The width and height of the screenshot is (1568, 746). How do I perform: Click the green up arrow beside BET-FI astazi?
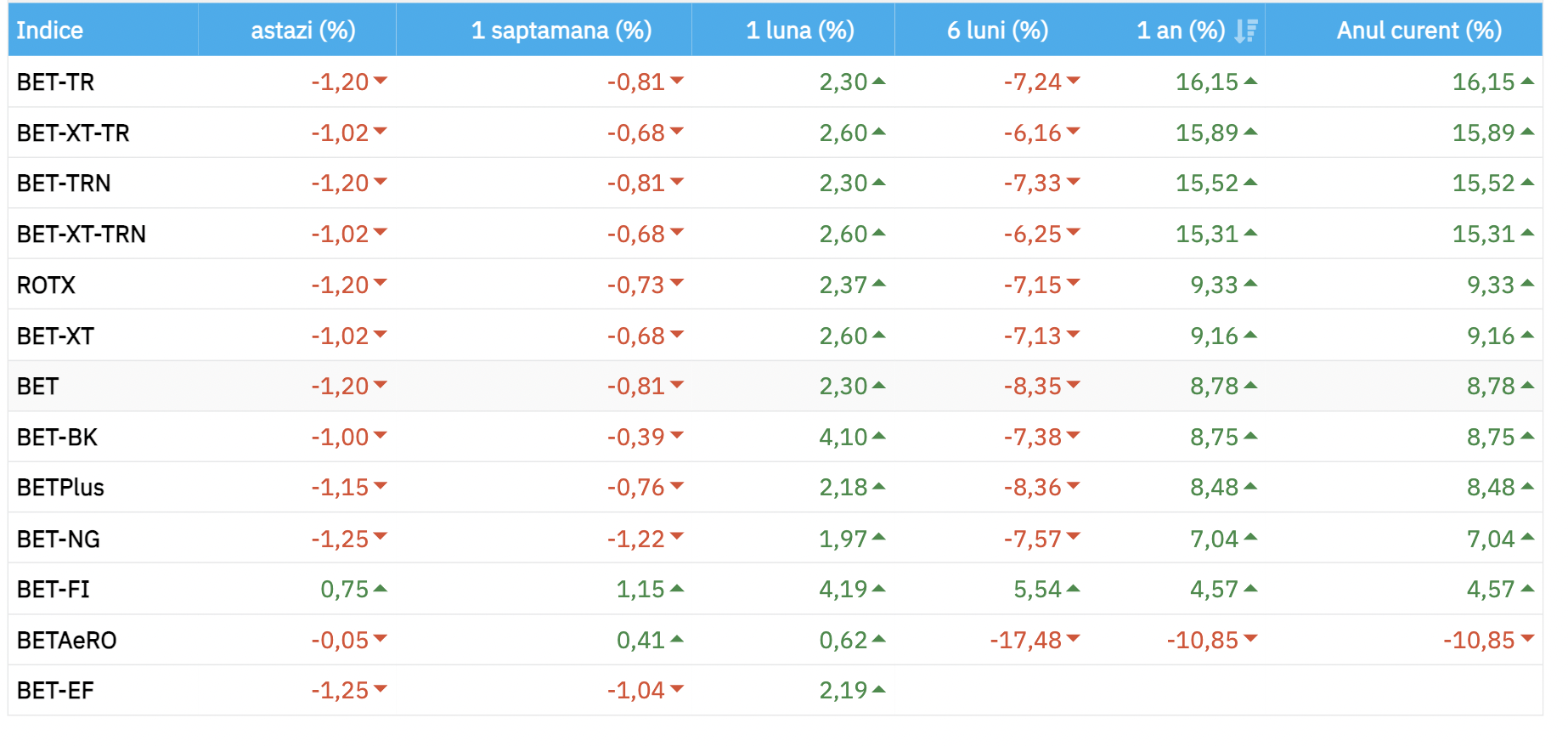tap(380, 588)
